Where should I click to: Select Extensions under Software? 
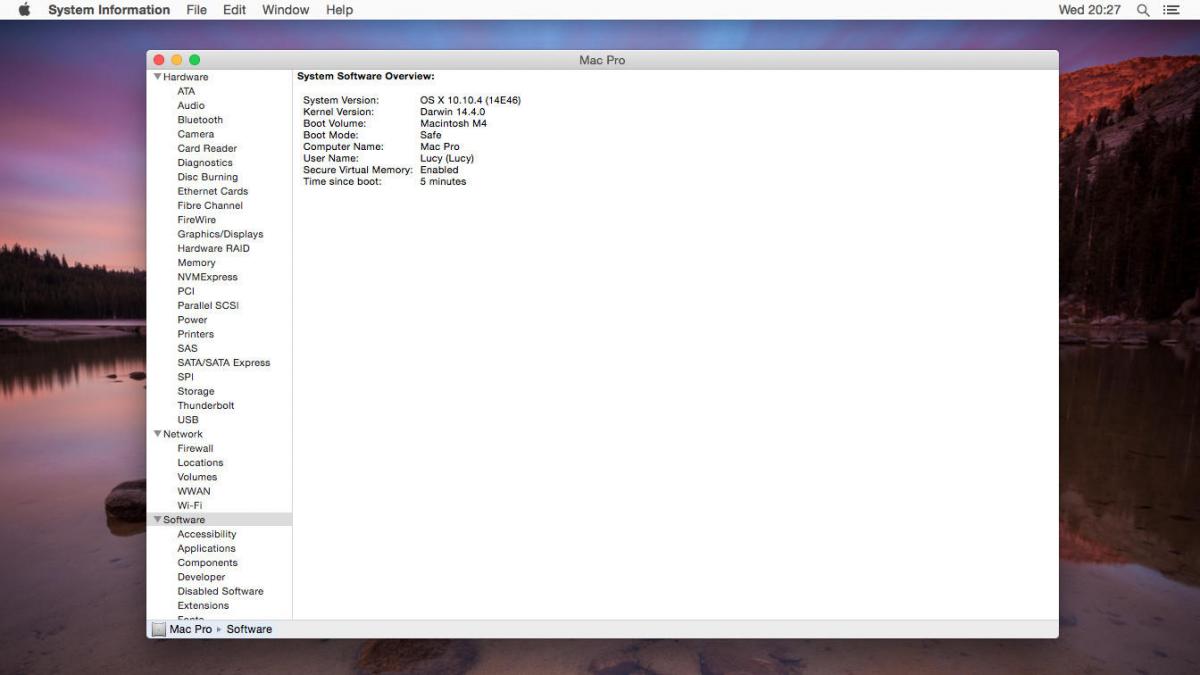[203, 605]
